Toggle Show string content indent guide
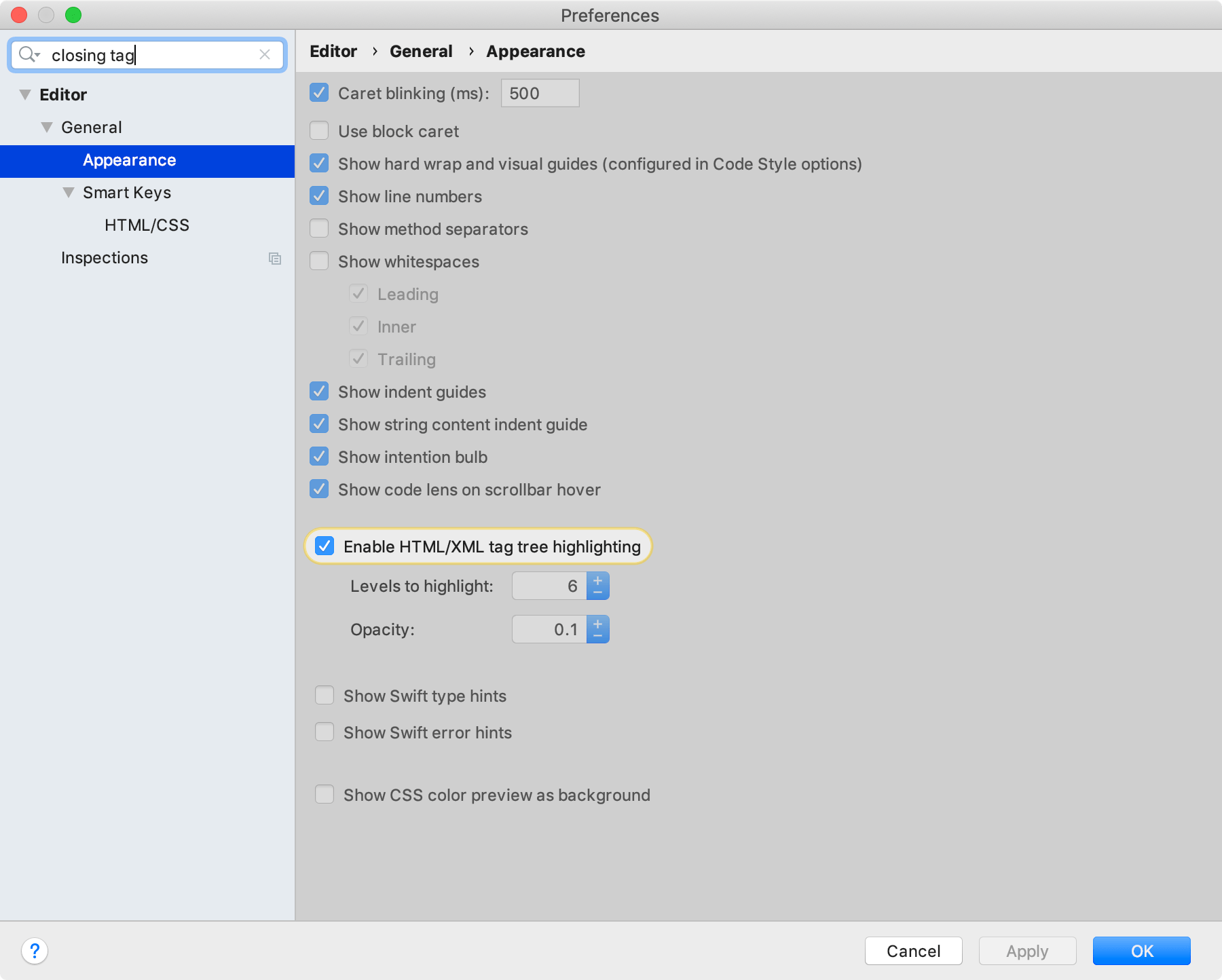1222x980 pixels. coord(319,424)
